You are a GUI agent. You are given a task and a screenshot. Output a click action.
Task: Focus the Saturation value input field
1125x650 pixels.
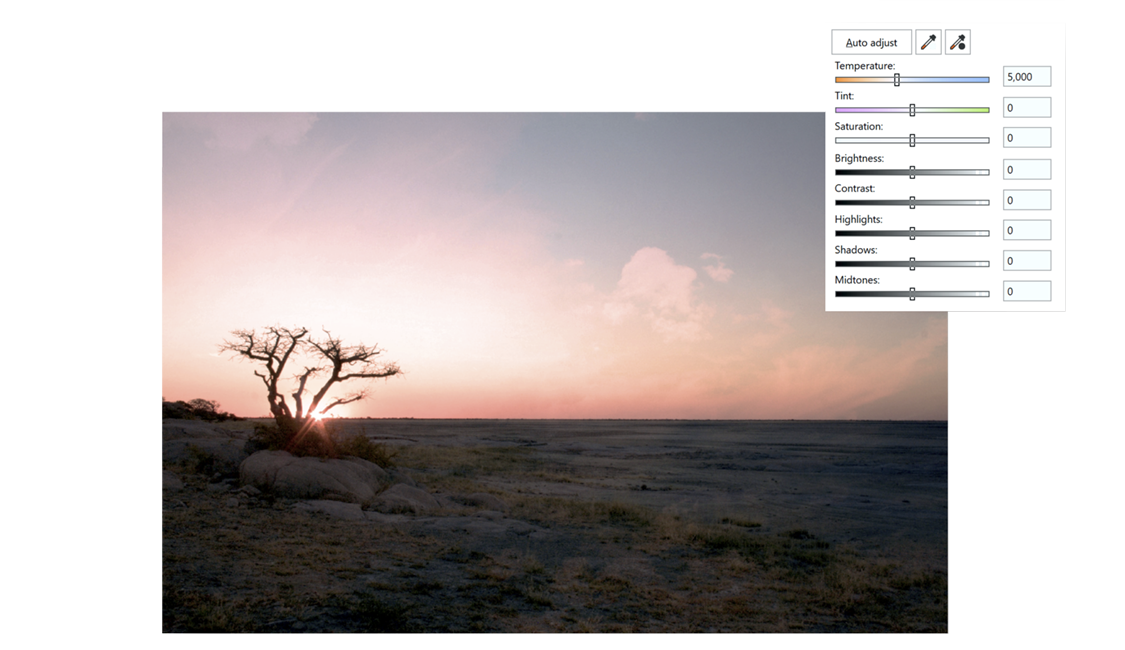pos(1026,138)
